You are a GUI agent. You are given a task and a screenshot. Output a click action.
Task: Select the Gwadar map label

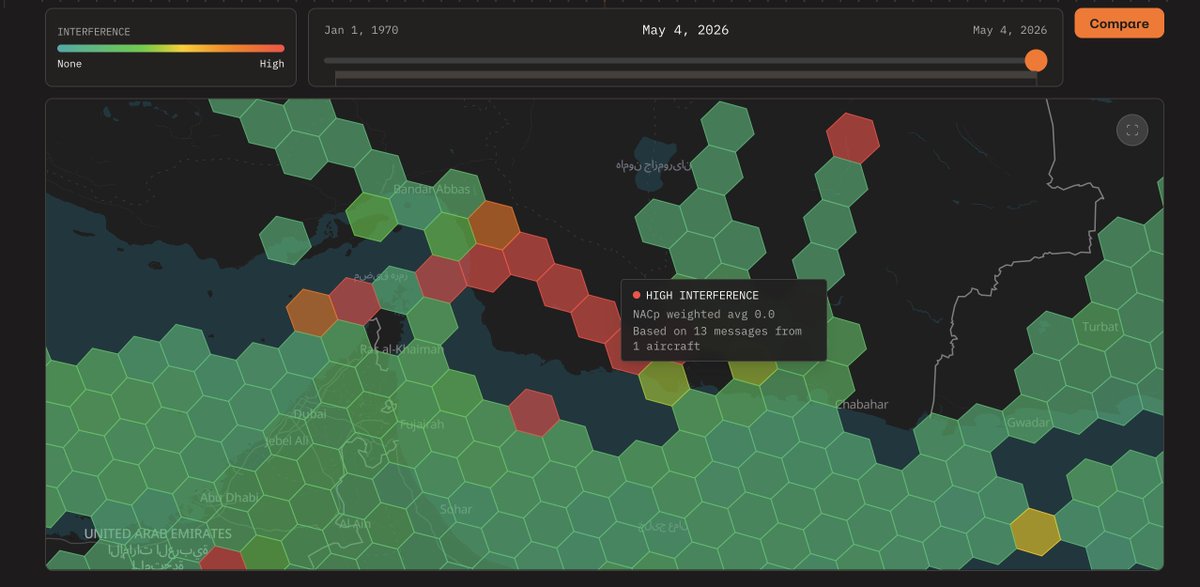click(x=1029, y=422)
